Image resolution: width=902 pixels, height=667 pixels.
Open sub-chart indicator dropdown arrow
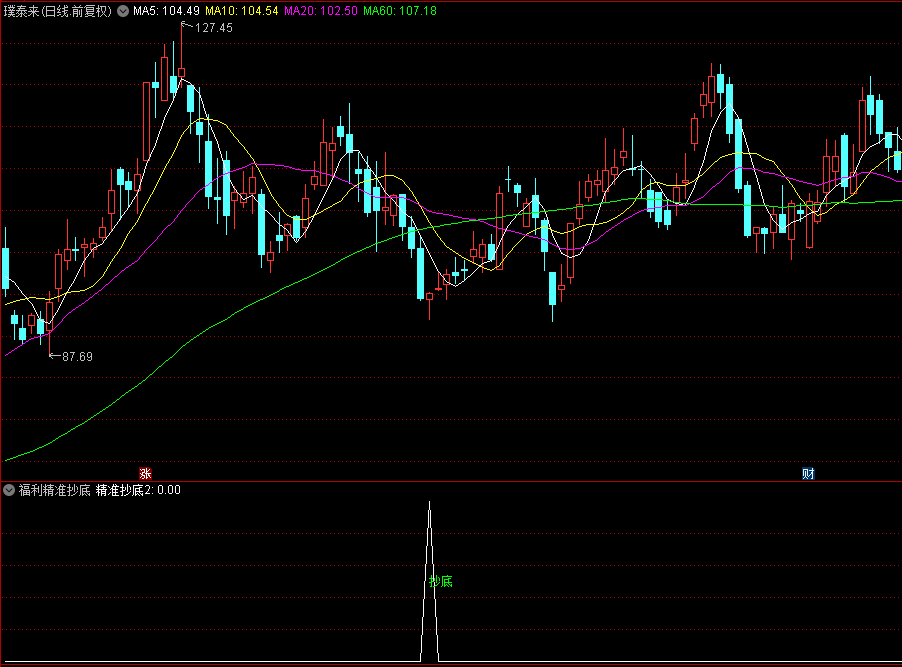pos(9,490)
